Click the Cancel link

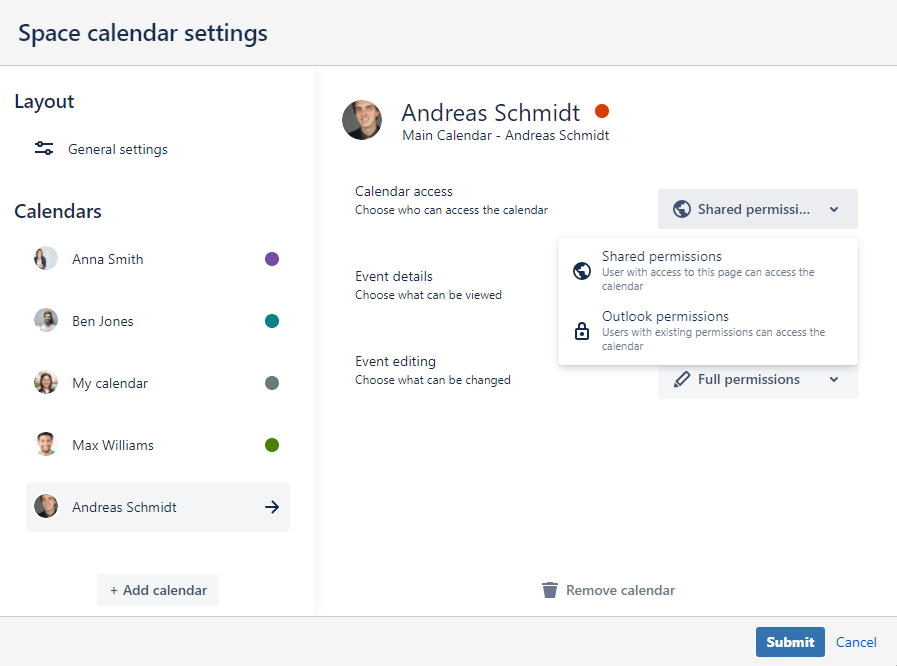[x=856, y=642]
